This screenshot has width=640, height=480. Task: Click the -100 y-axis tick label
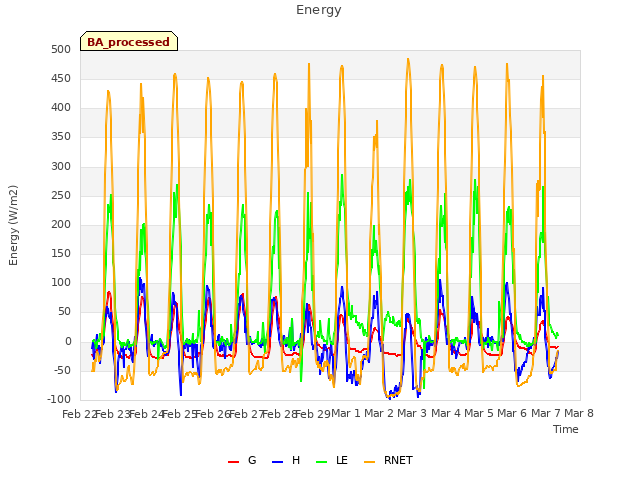(59, 400)
